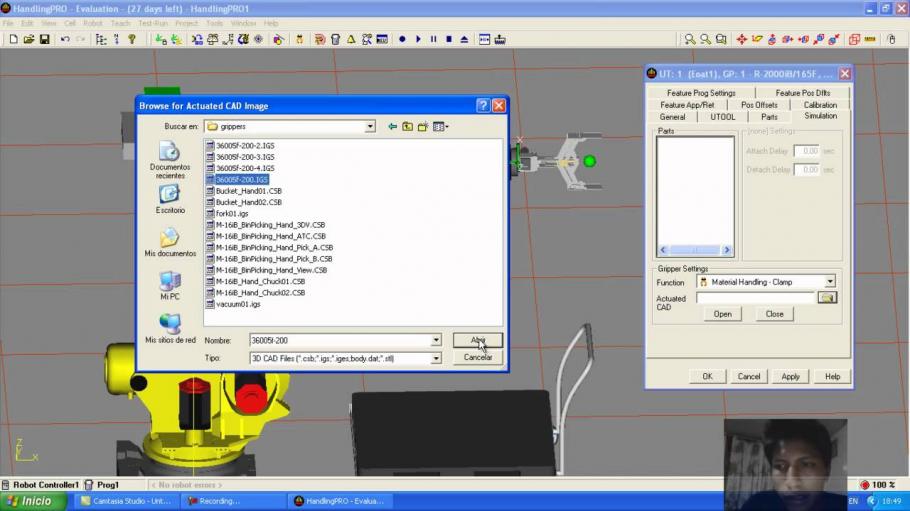Expand the Tipo file type dropdown
The width and height of the screenshot is (910, 511).
436,358
